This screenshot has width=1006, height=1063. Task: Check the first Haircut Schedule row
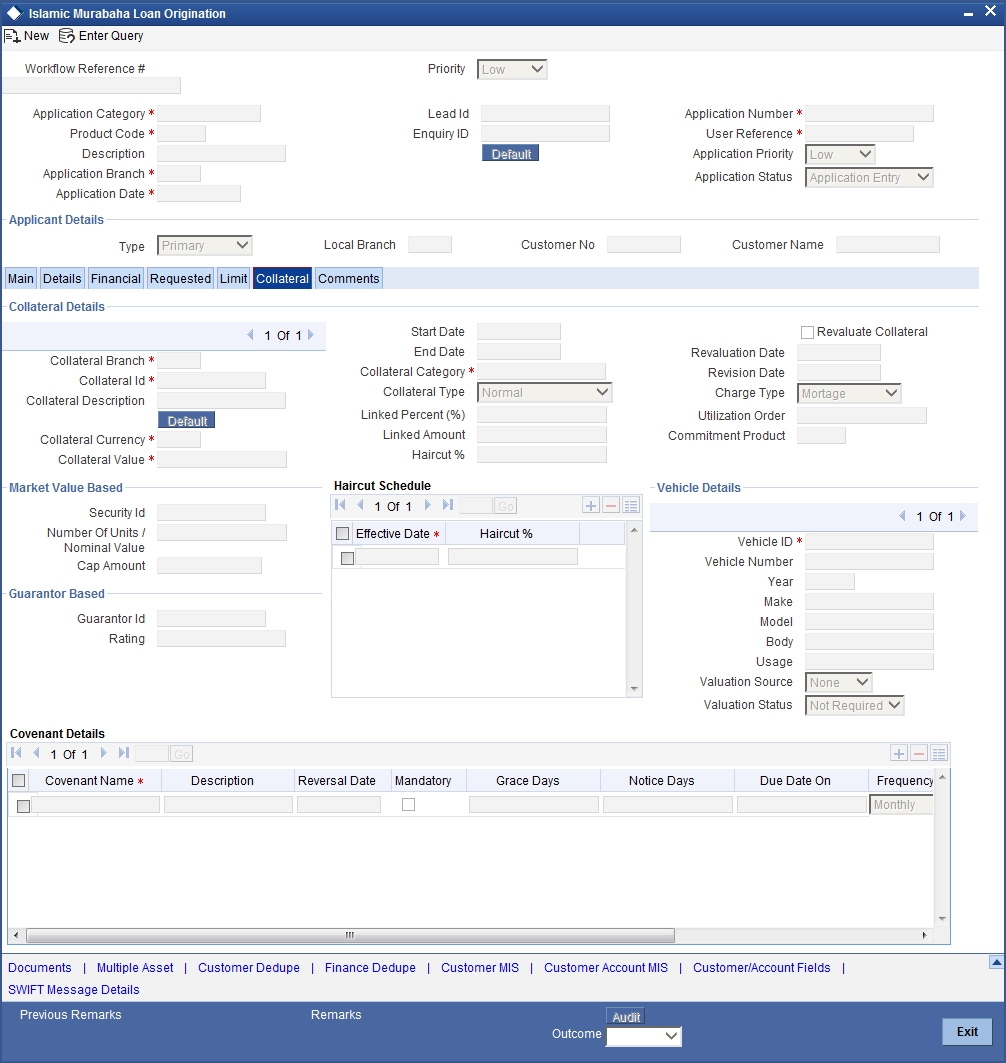point(347,558)
